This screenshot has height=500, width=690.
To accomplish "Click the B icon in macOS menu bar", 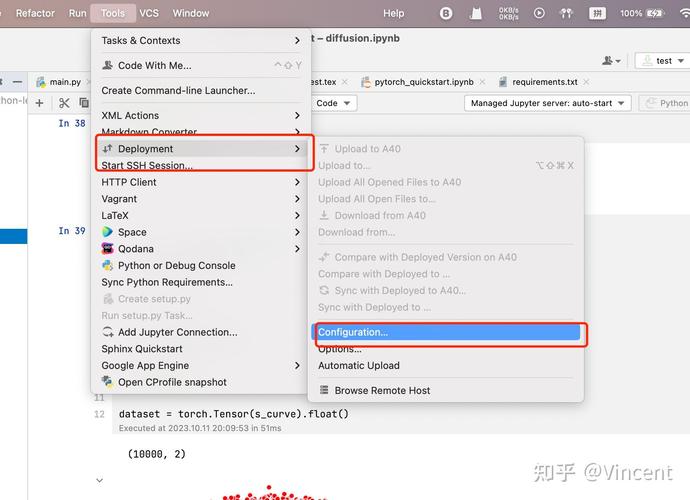I will 446,13.
